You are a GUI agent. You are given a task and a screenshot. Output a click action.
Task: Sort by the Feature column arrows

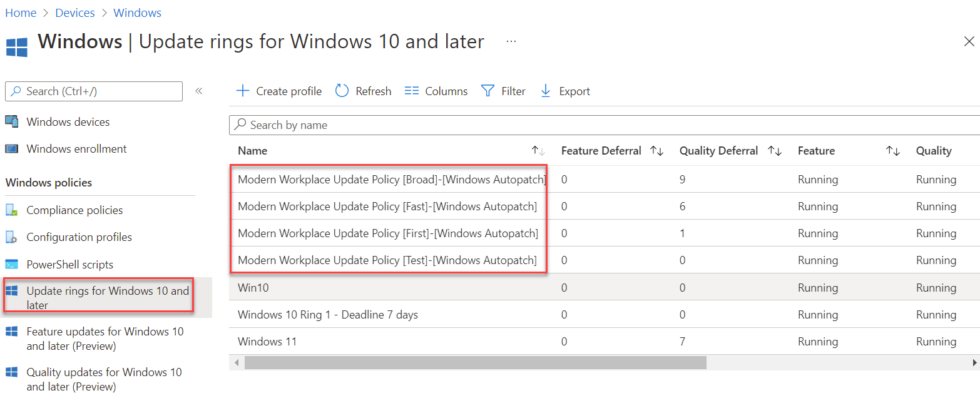[x=892, y=151]
